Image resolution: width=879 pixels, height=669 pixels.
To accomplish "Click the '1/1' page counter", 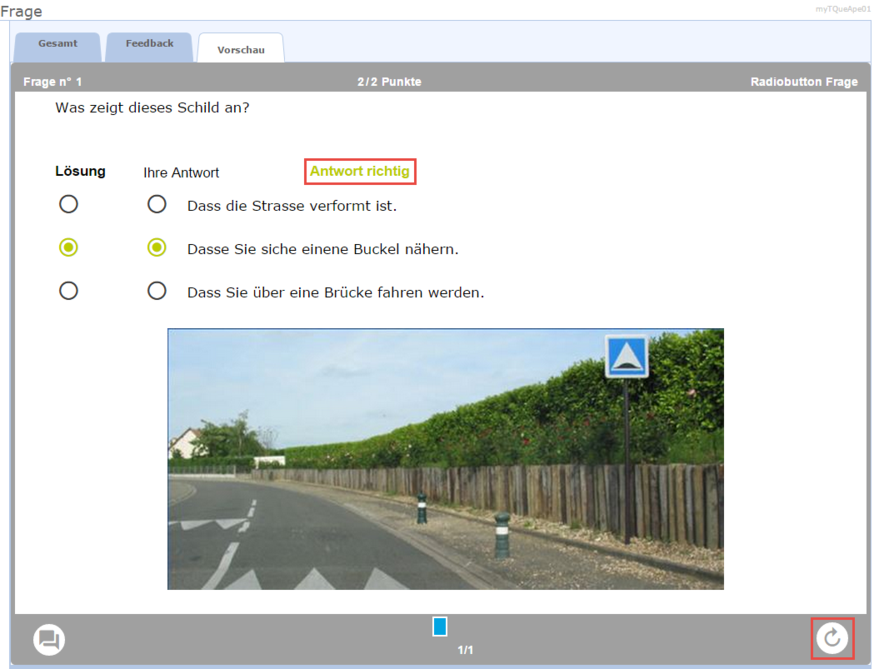I will [x=465, y=650].
